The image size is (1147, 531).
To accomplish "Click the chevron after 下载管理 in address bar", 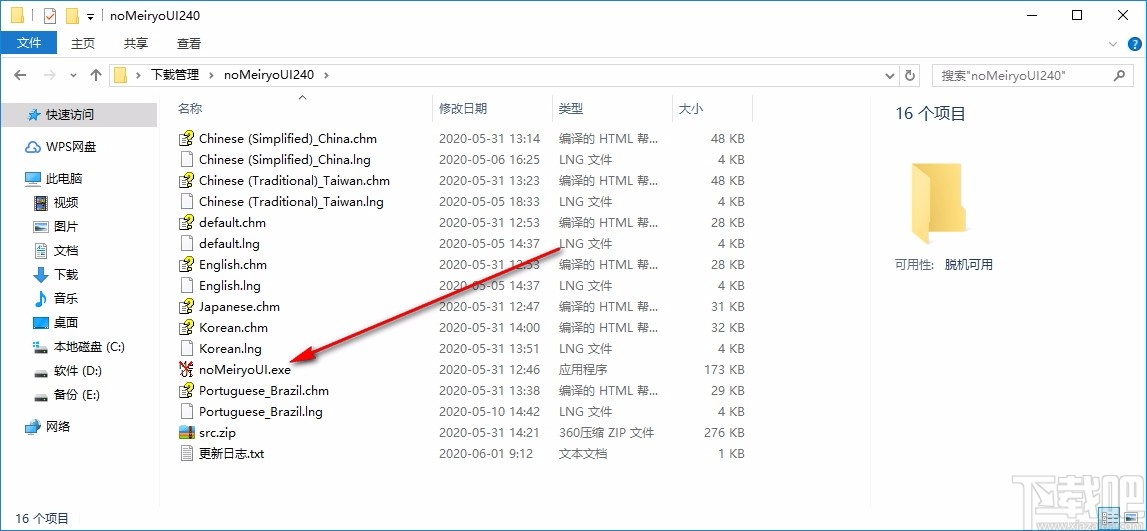I will point(212,75).
